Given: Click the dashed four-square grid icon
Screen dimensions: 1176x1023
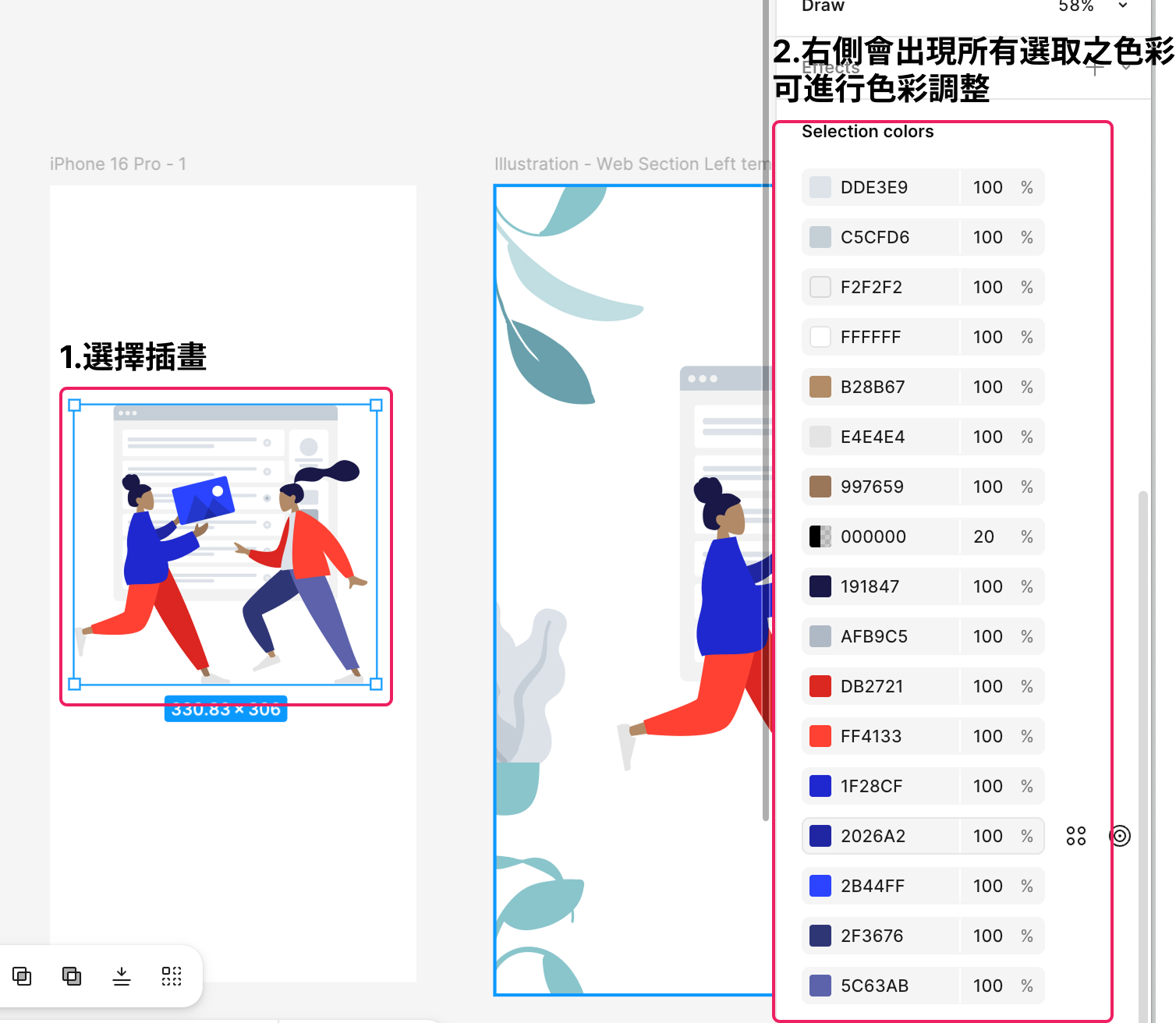Looking at the screenshot, I should pos(172,976).
